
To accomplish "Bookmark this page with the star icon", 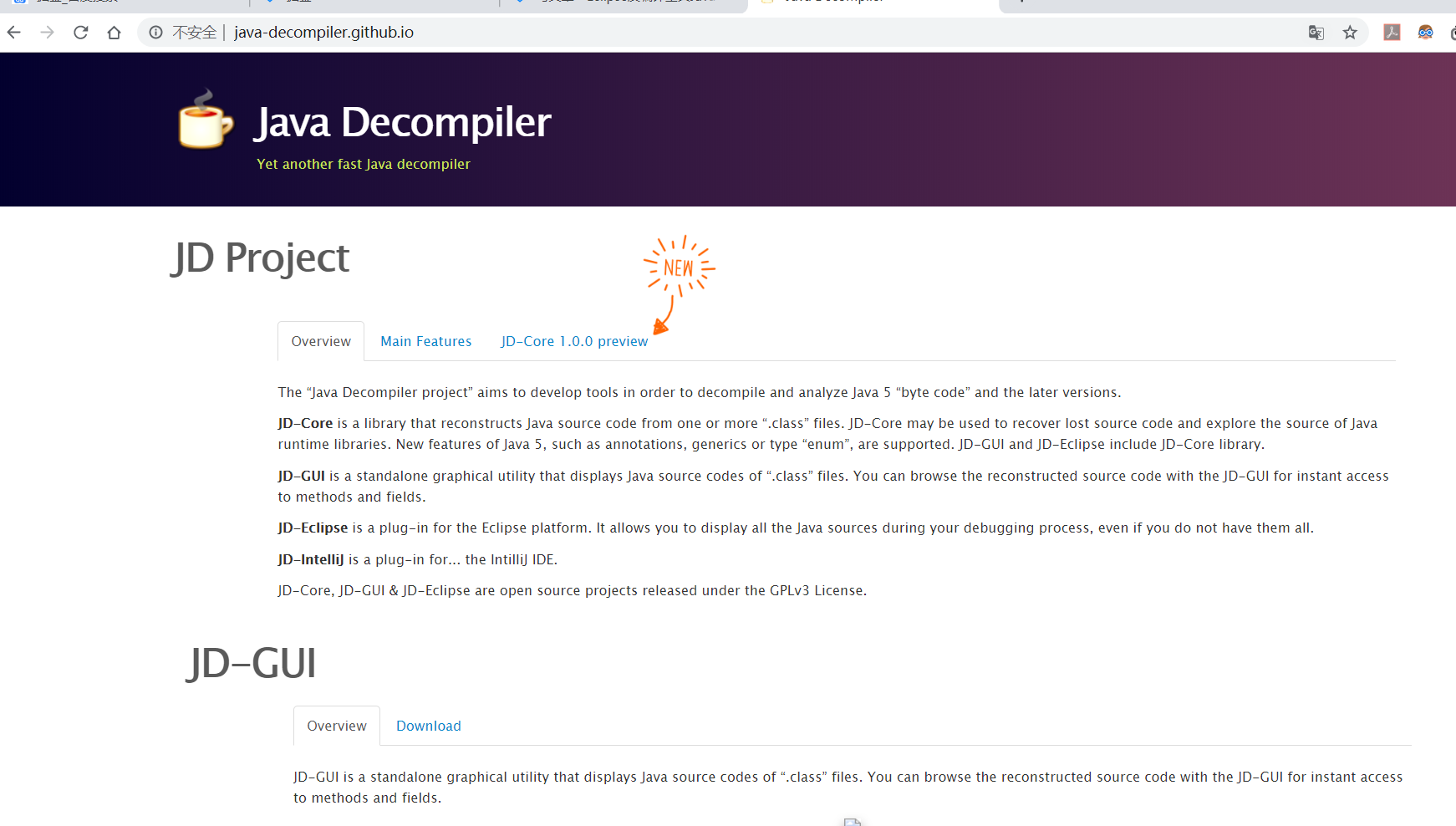I will coord(1350,33).
